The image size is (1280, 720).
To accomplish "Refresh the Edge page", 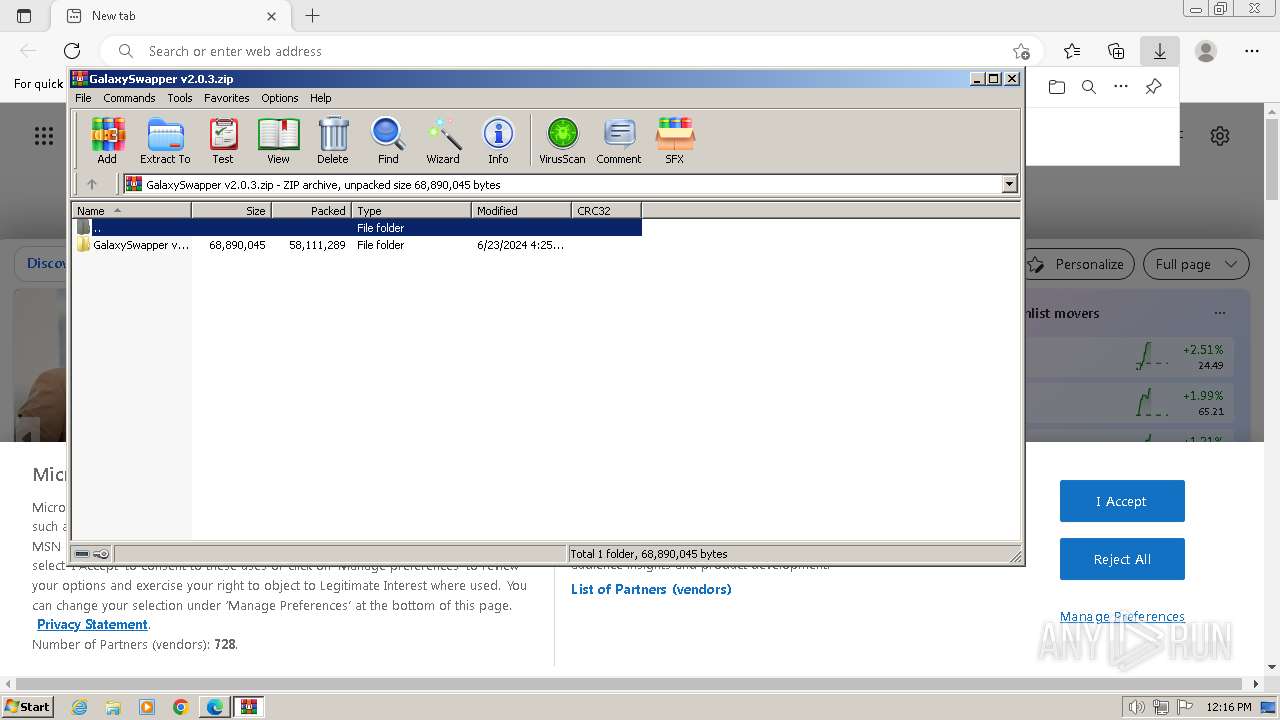I will 72,51.
